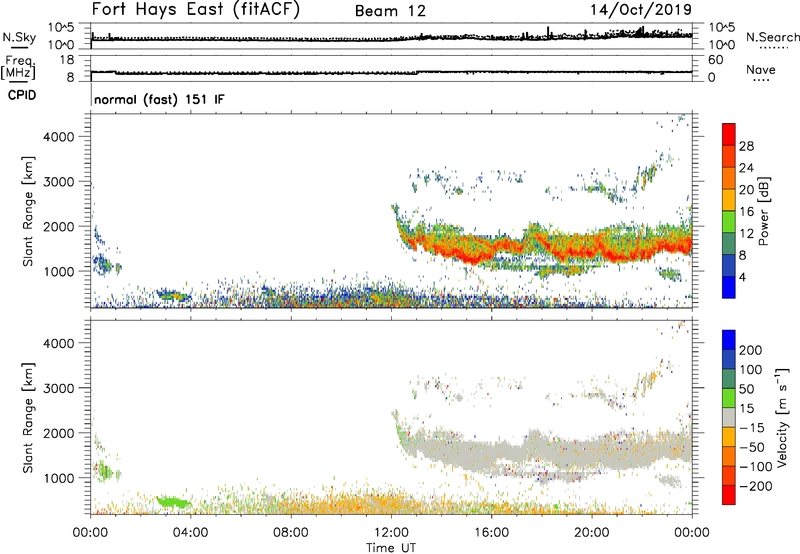The height and width of the screenshot is (554, 800).
Task: Click the '-15' label on the velocity color bar
Action: 752,428
